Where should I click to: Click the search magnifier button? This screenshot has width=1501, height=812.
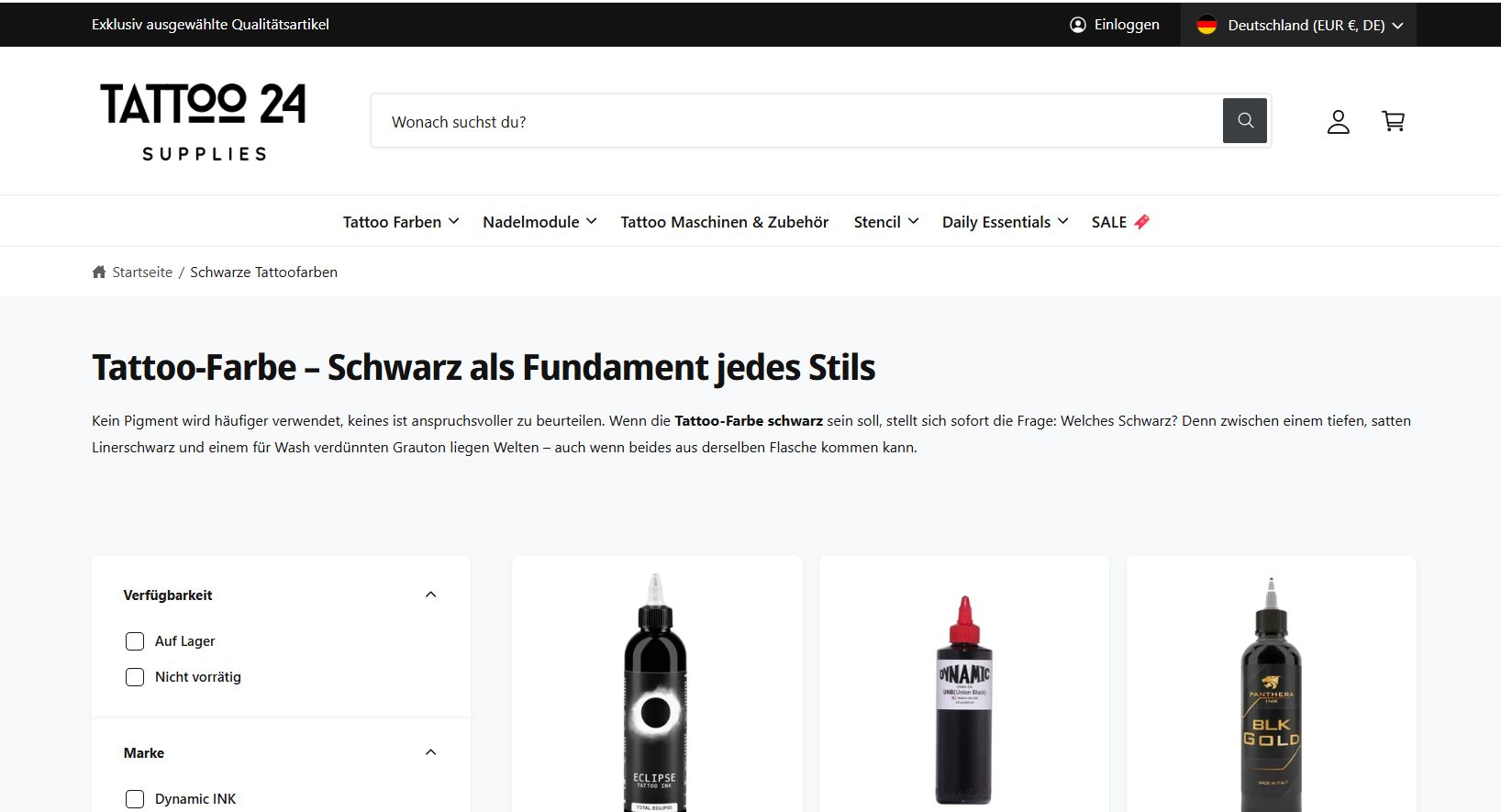(x=1245, y=120)
